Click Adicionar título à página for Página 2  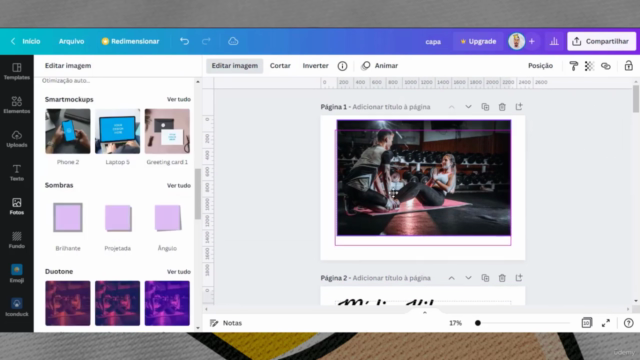click(x=391, y=278)
